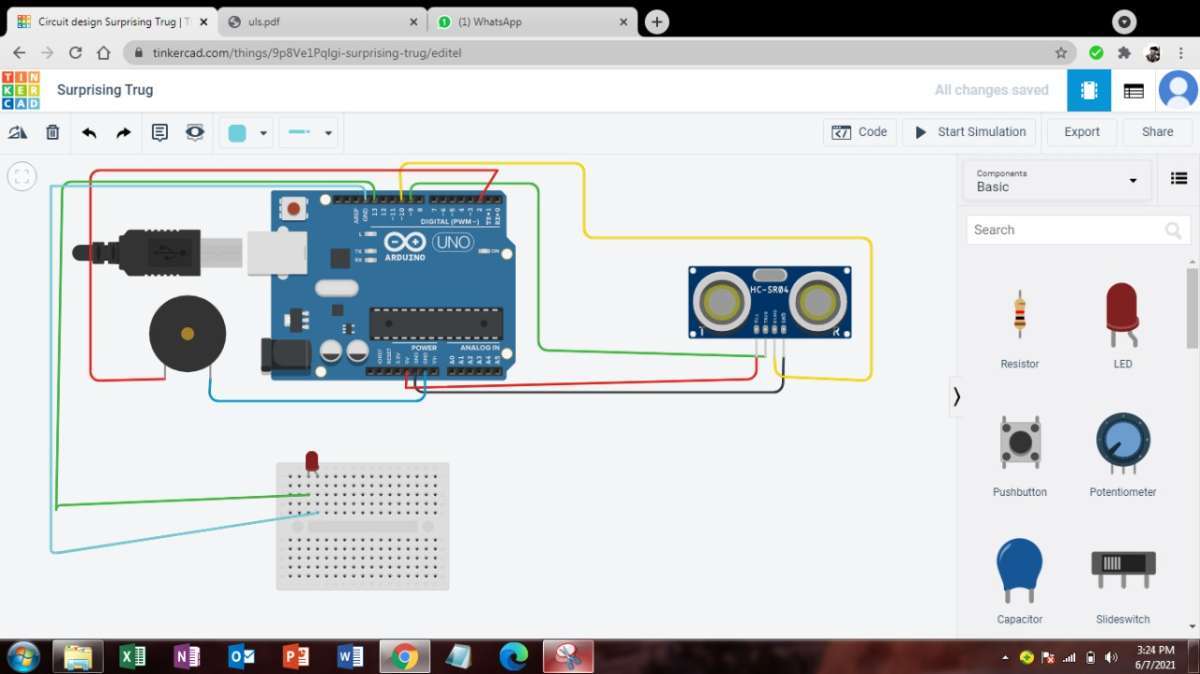1200x674 pixels.
Task: Open Windows Start menu
Action: click(22, 656)
